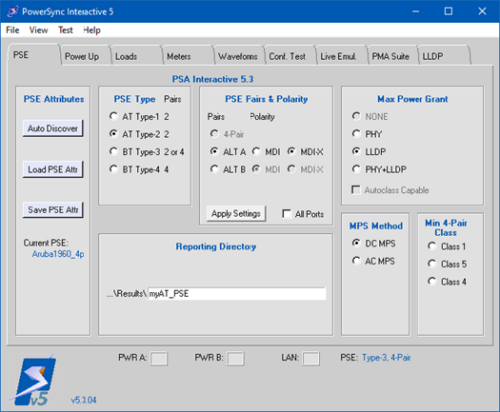Open the Test menu

click(x=65, y=30)
